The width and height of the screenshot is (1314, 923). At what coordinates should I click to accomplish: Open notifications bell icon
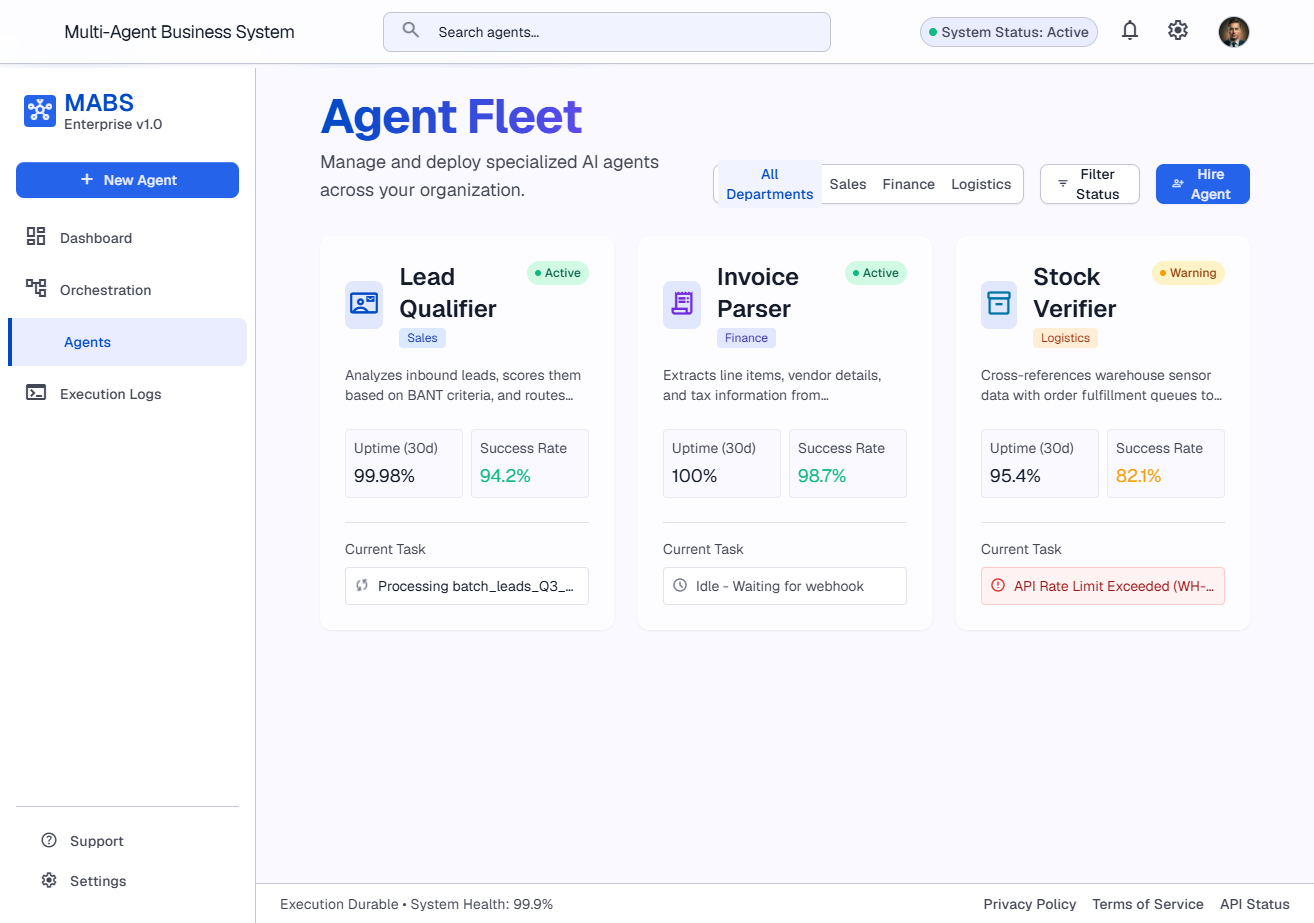pos(1130,31)
